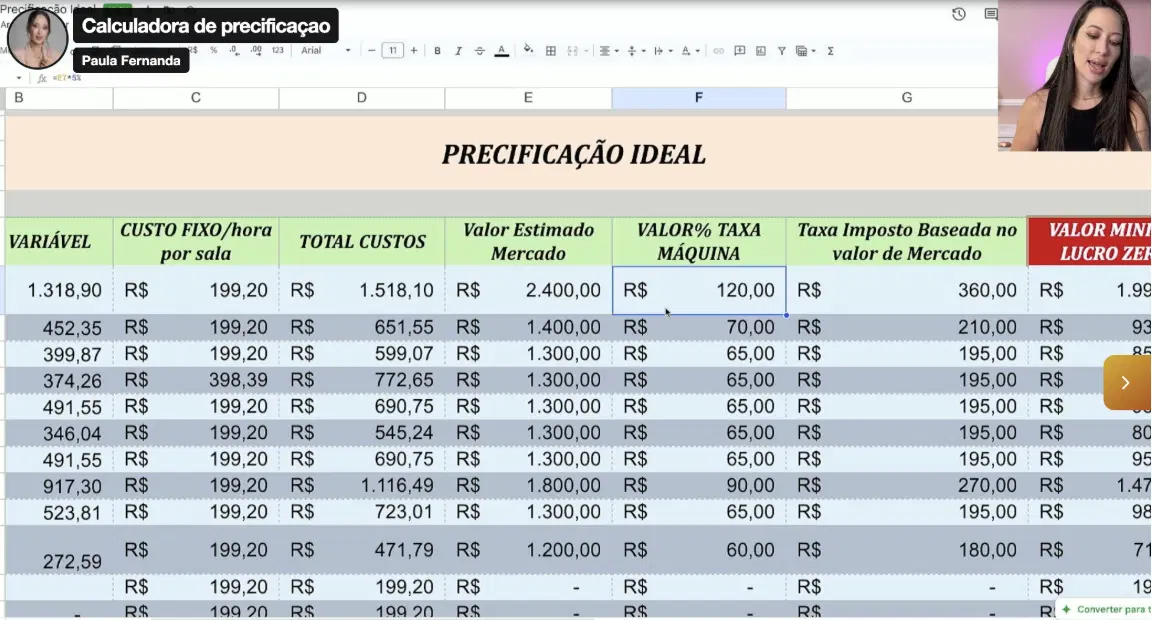Image resolution: width=1152 pixels, height=620 pixels.
Task: Select column C header
Action: (196, 98)
